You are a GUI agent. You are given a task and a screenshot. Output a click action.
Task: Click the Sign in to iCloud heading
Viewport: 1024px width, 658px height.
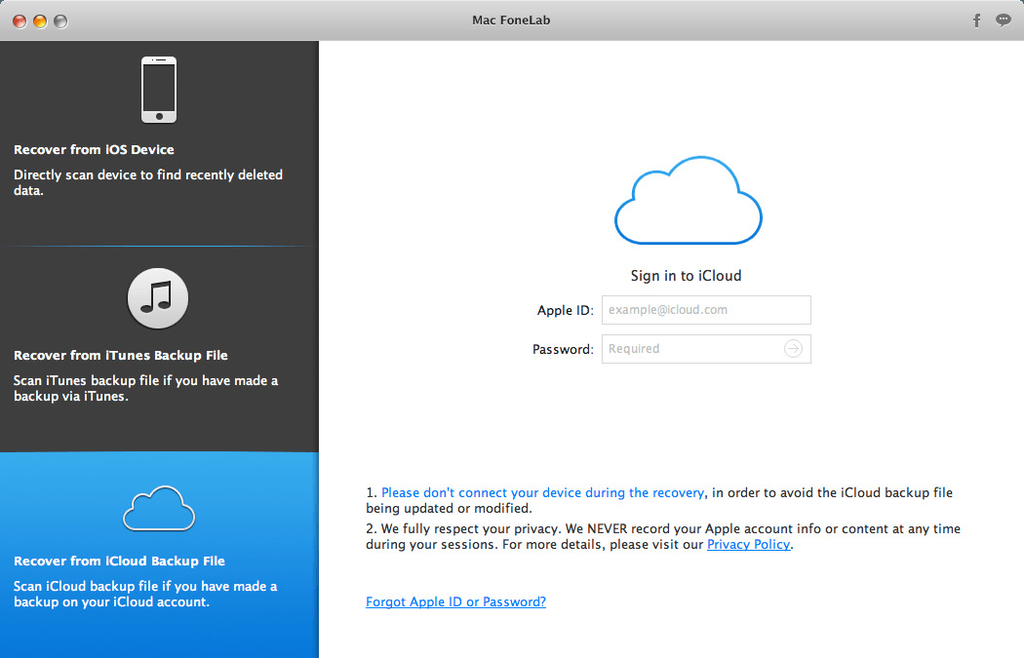pyautogui.click(x=686, y=276)
